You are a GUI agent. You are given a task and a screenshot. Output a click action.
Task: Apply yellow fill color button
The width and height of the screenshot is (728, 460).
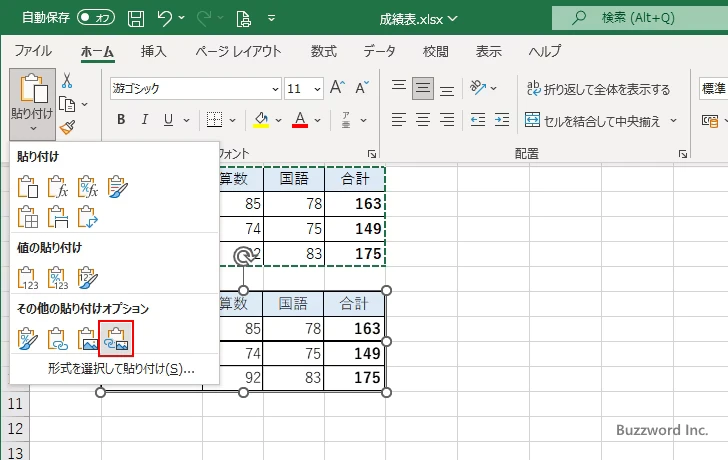click(x=261, y=120)
